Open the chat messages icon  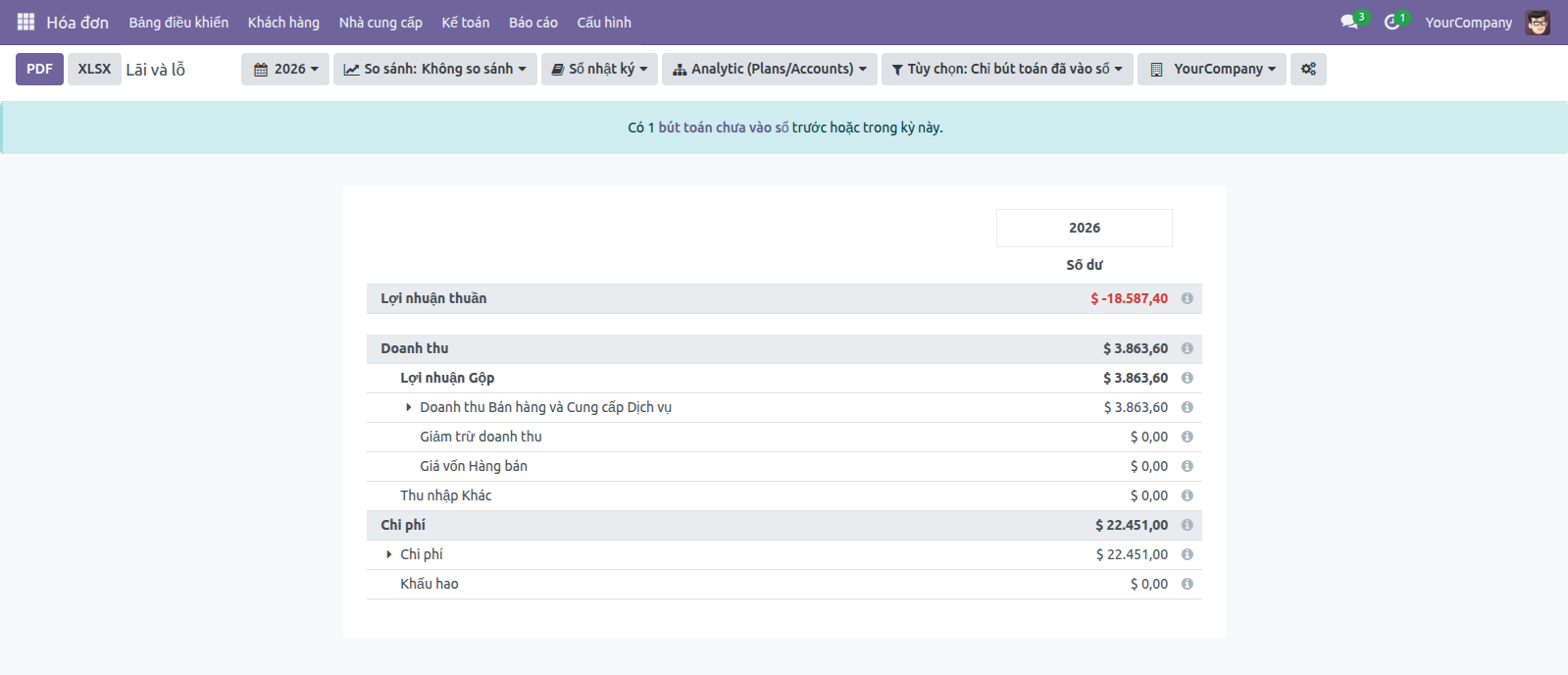click(x=1349, y=22)
